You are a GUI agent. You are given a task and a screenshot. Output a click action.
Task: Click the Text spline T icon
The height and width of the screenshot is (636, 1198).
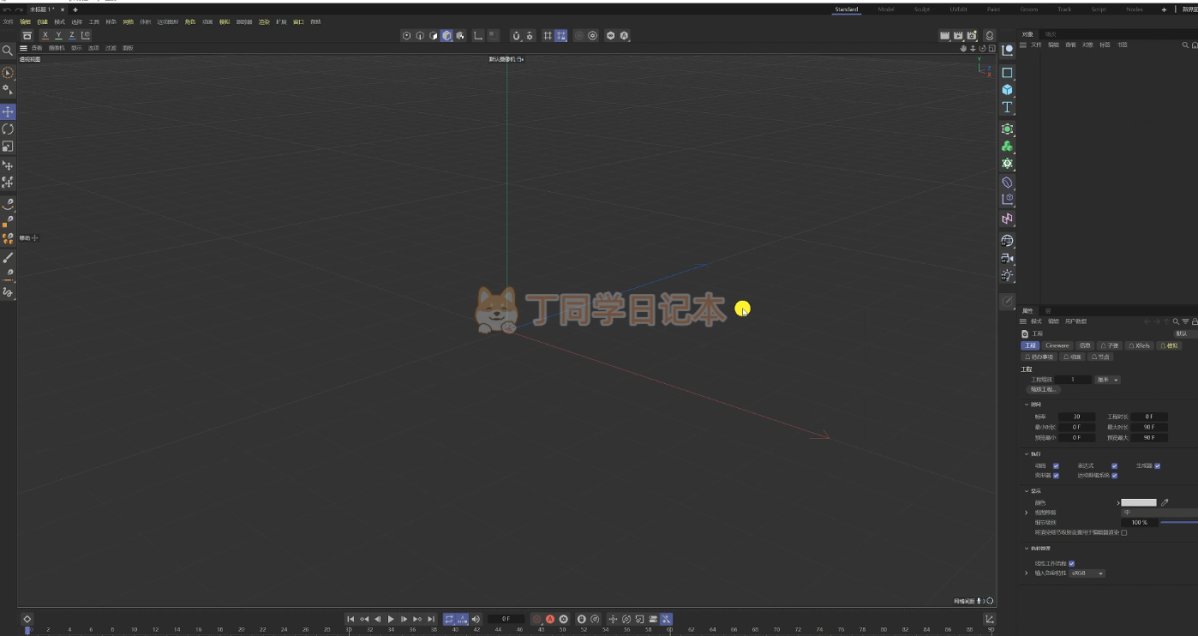[1007, 107]
